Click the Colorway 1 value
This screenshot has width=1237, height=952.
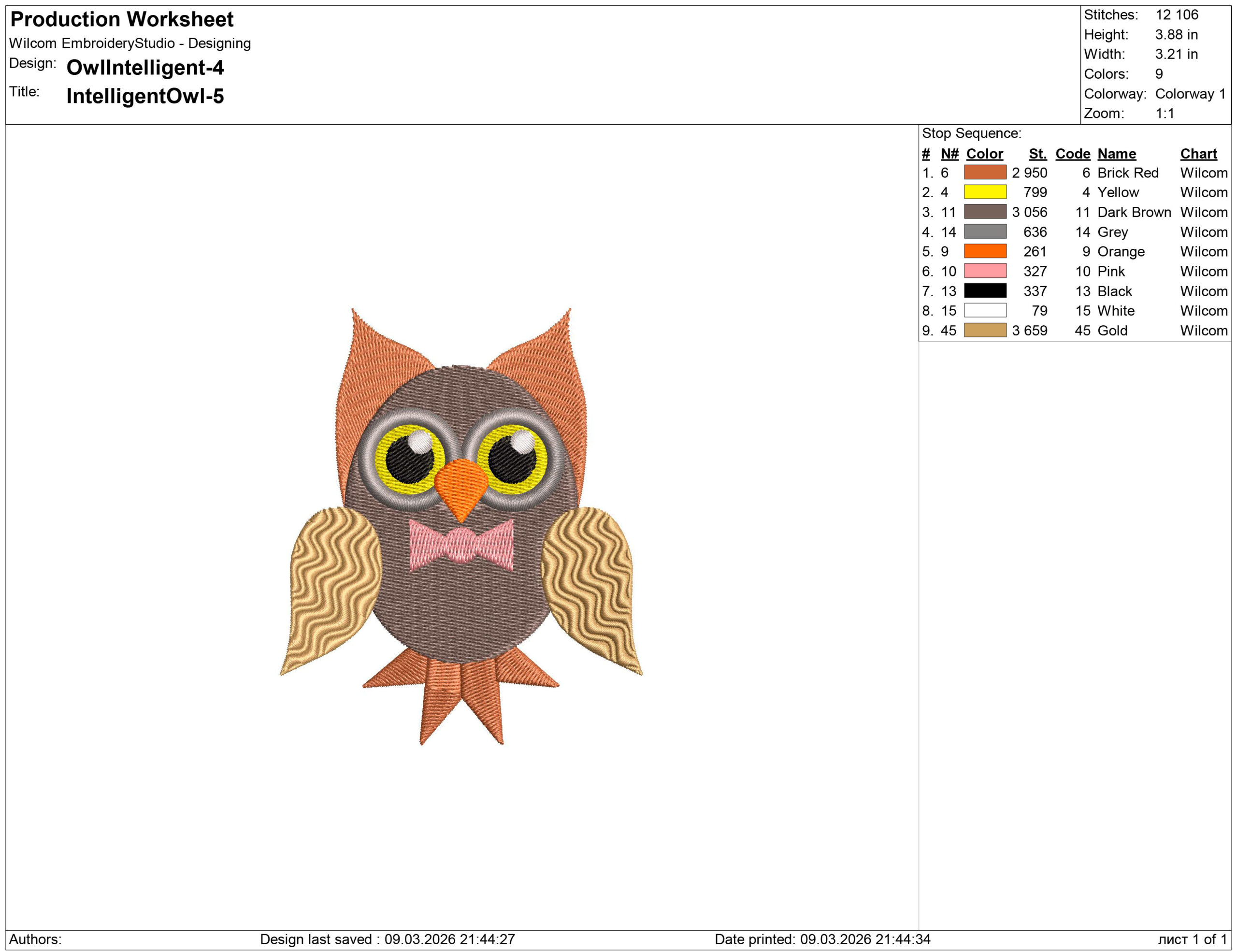[1190, 93]
